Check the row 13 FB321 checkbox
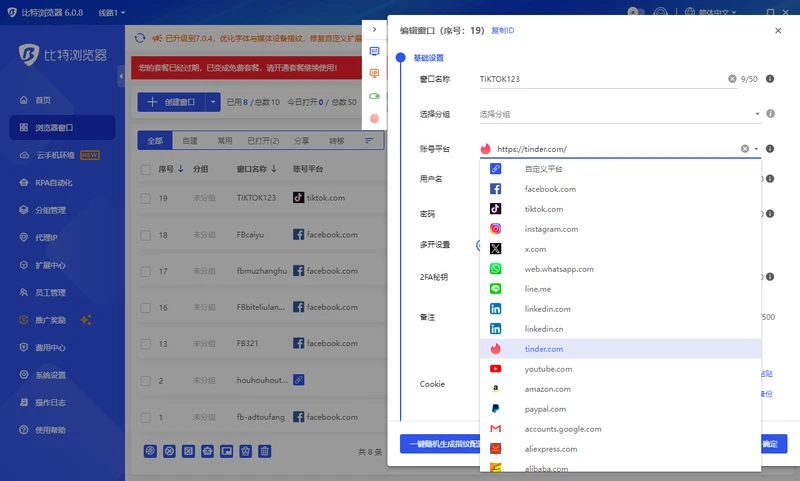The height and width of the screenshot is (481, 800). point(145,344)
